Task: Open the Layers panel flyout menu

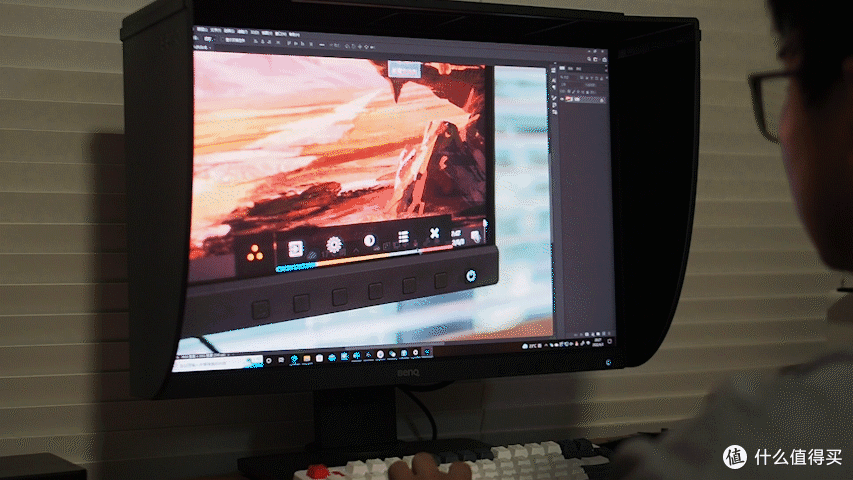Action: [605, 70]
